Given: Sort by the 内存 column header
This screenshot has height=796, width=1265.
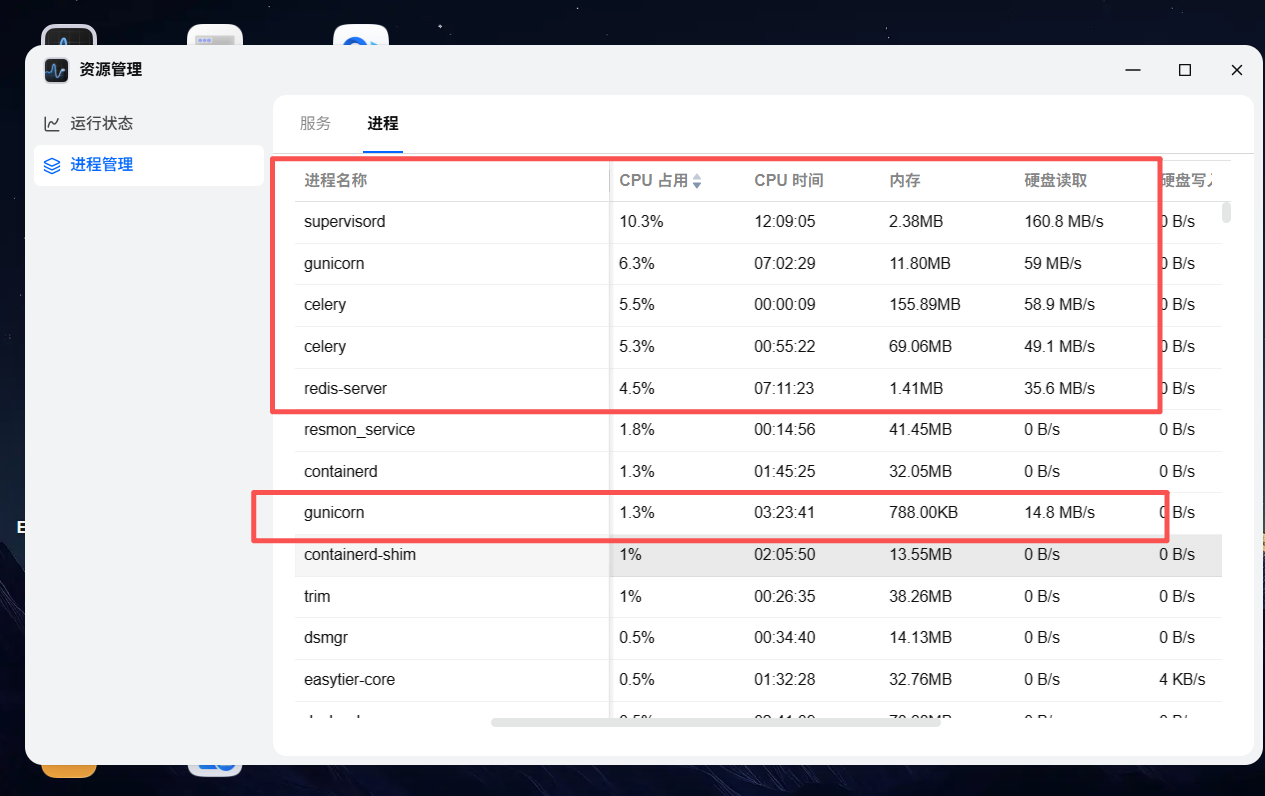Looking at the screenshot, I should point(905,181).
